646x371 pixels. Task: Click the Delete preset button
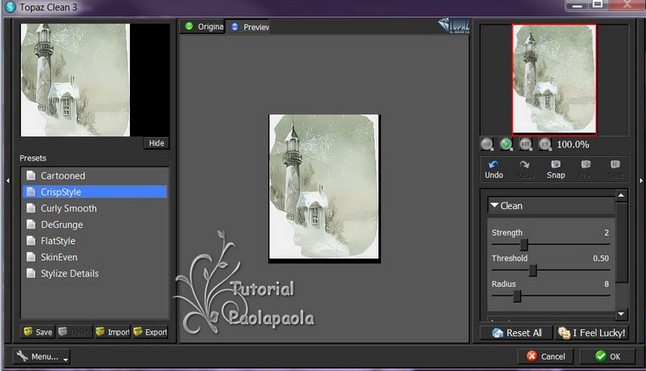pos(75,332)
